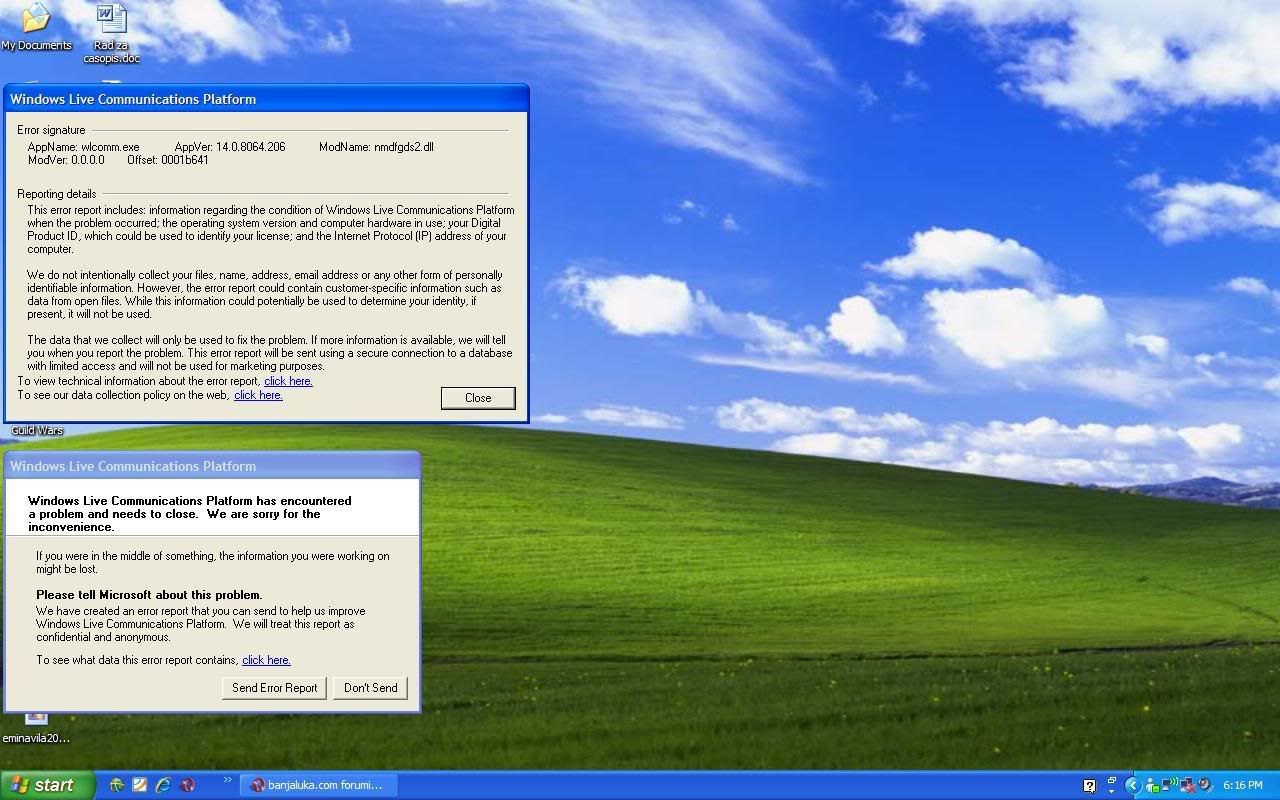
Task: Select the Guild Wars desktop shortcut label
Action: (37, 430)
